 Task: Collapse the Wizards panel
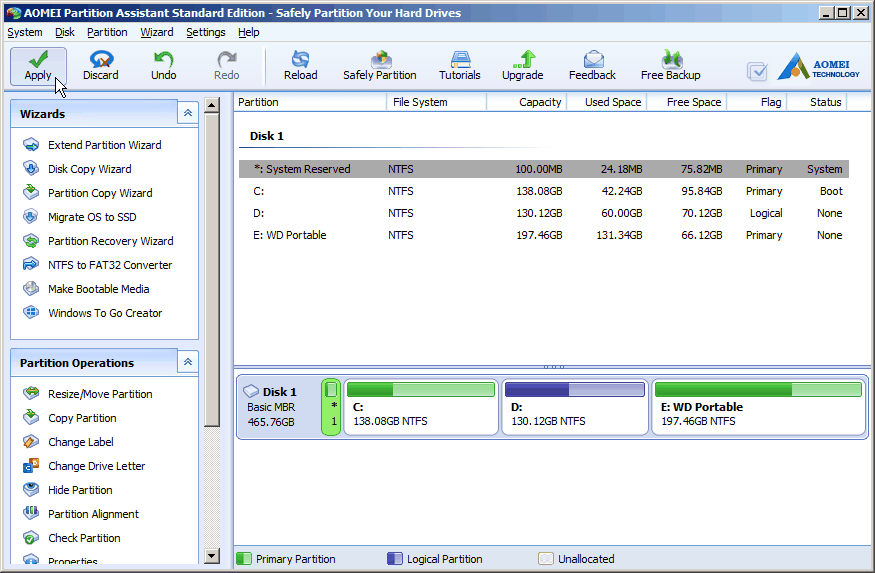188,113
